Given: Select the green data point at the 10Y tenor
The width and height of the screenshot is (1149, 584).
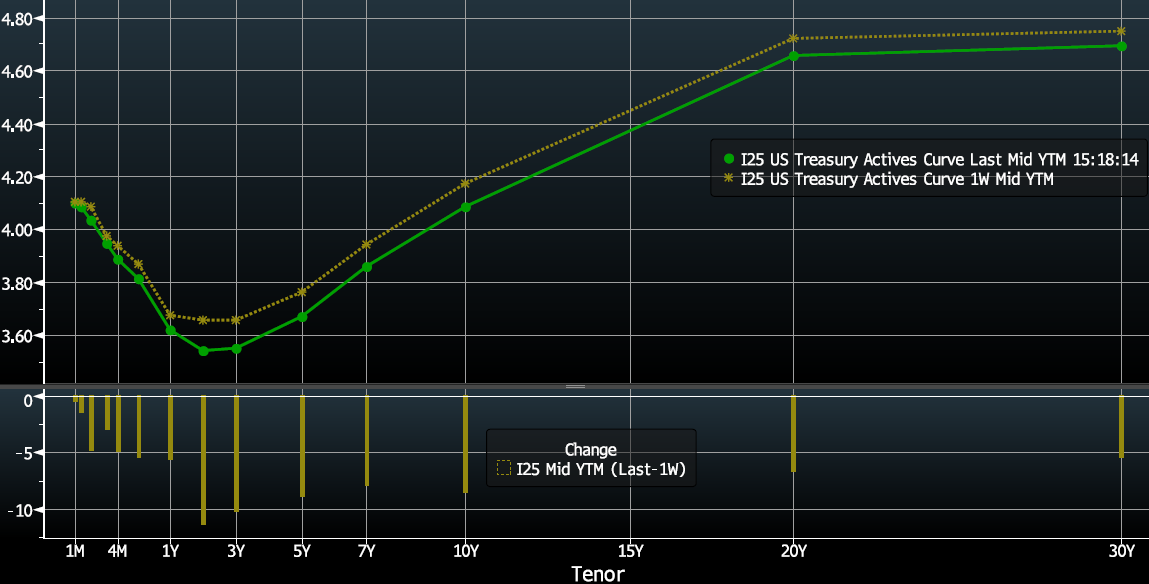Looking at the screenshot, I should (466, 208).
